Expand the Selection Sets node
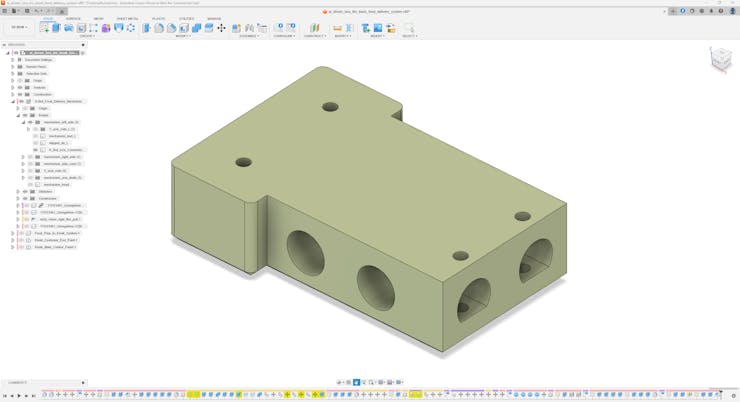740x402 pixels. pyautogui.click(x=13, y=74)
